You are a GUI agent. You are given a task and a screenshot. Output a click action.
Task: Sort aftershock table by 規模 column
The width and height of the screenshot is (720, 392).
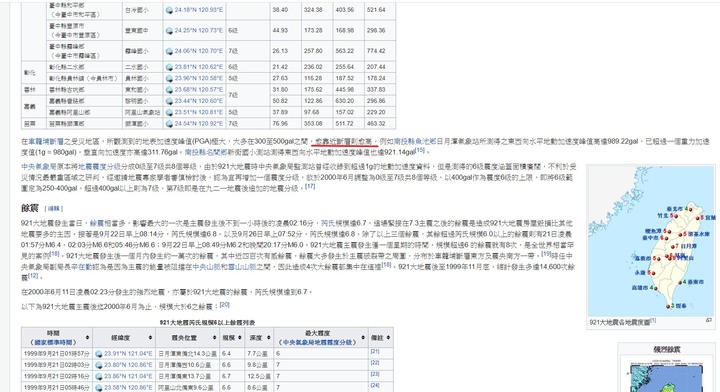[x=239, y=338]
